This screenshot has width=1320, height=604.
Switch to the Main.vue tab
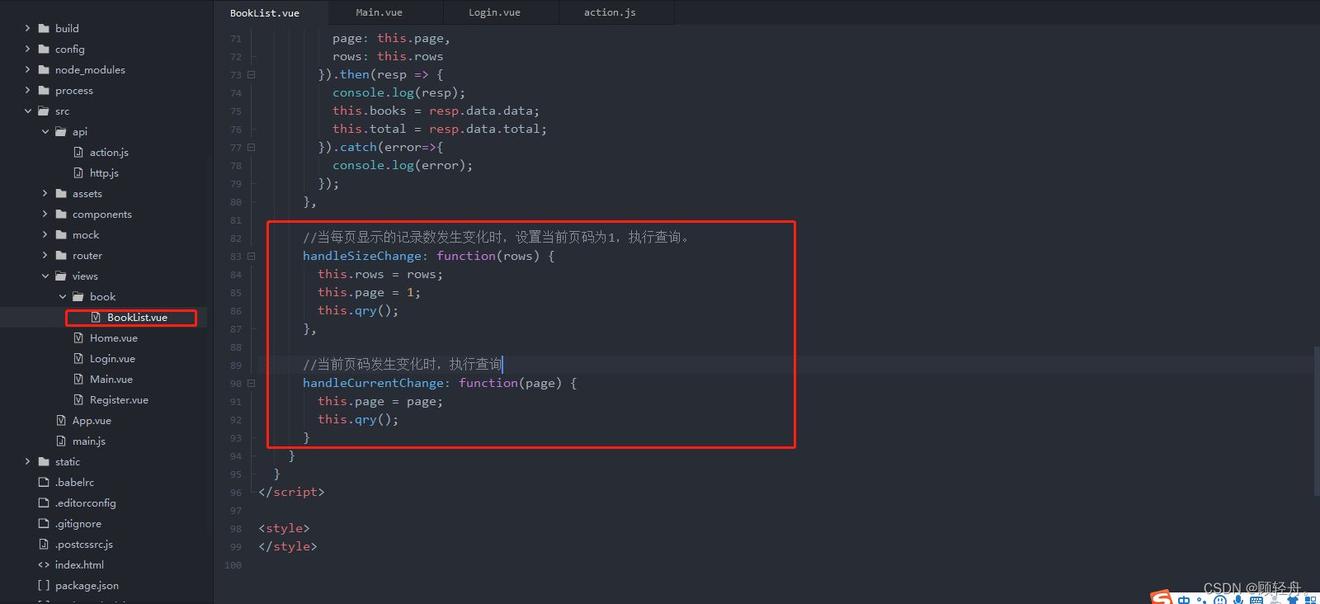tap(379, 12)
